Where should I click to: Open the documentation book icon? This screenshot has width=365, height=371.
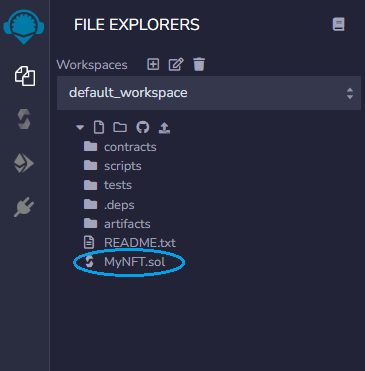338,24
